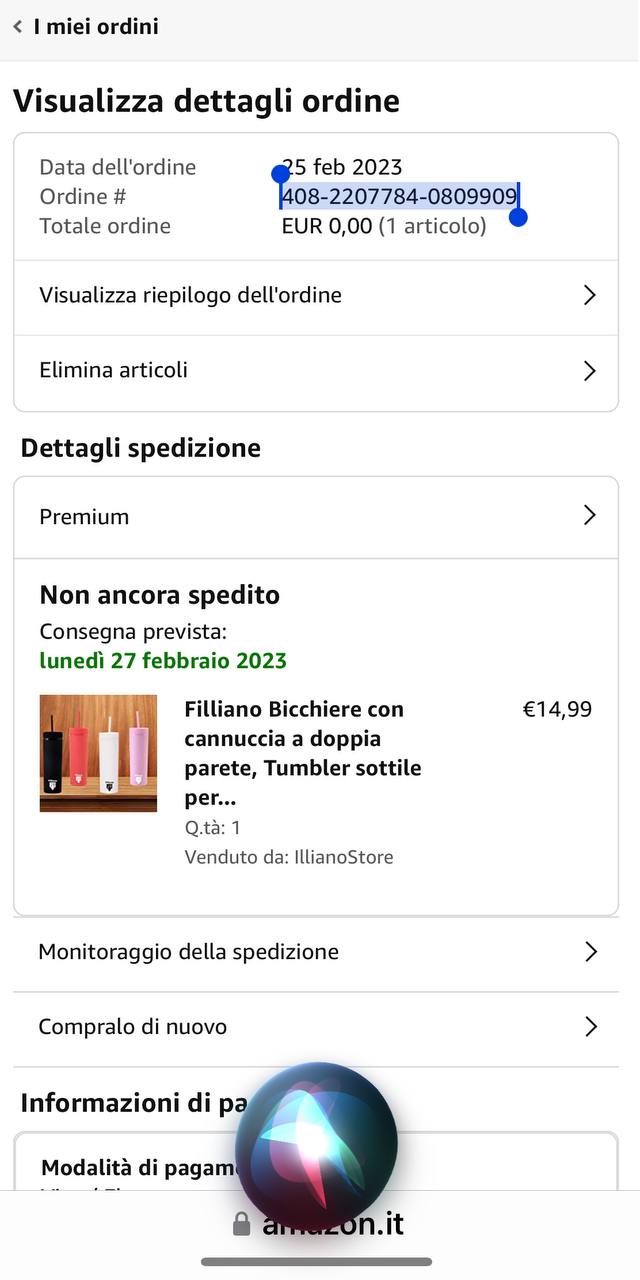Choose Elimina articoli option
The width and height of the screenshot is (640, 1280).
point(114,371)
